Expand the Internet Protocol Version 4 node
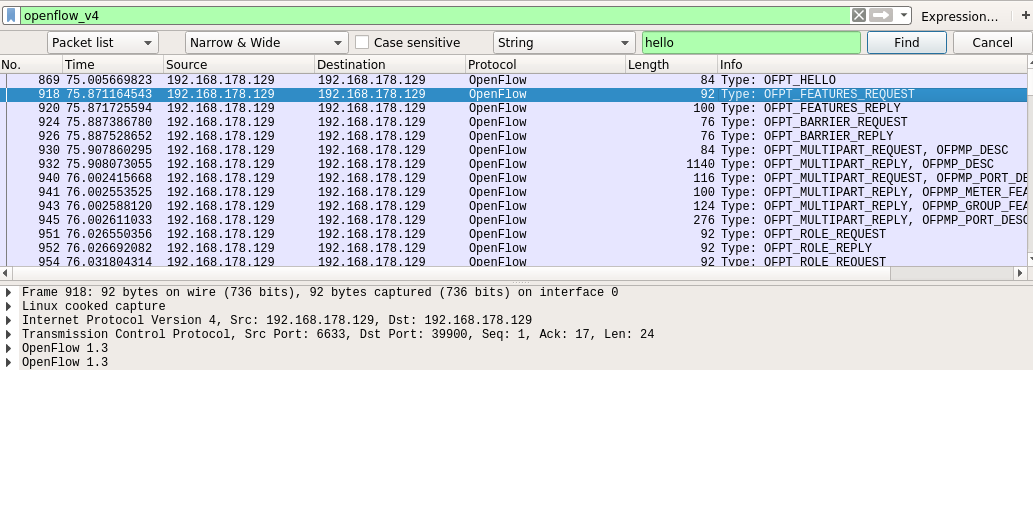 9,320
